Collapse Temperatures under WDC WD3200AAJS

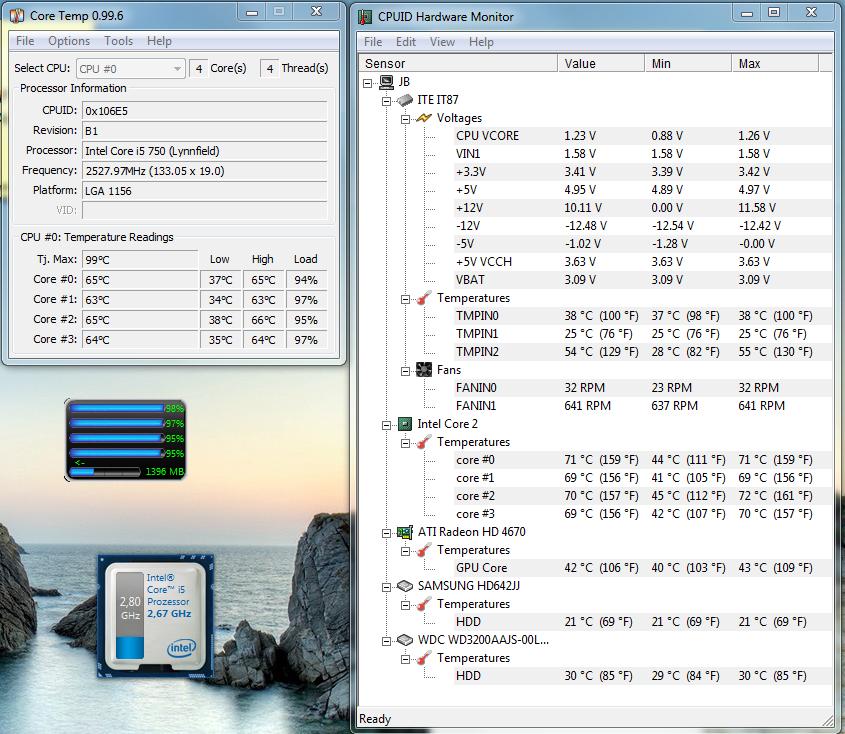405,659
